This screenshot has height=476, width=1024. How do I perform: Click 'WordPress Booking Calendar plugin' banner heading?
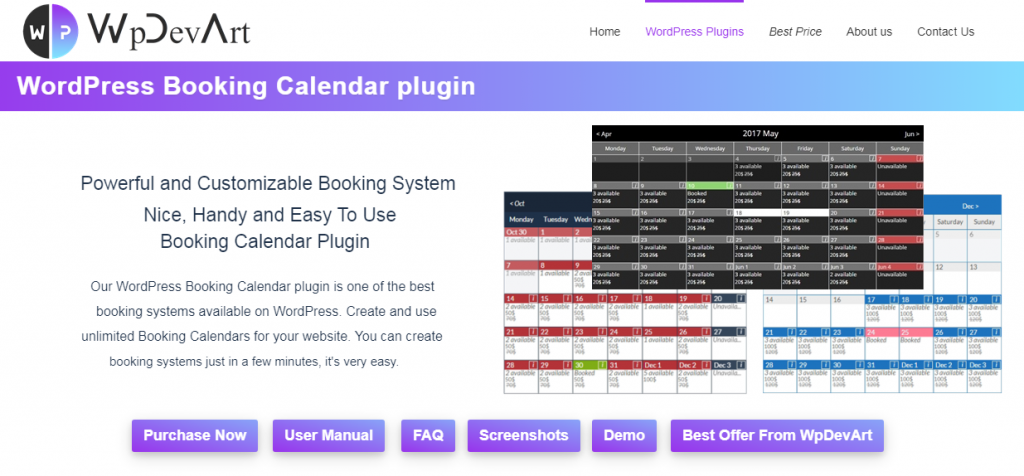pos(246,86)
